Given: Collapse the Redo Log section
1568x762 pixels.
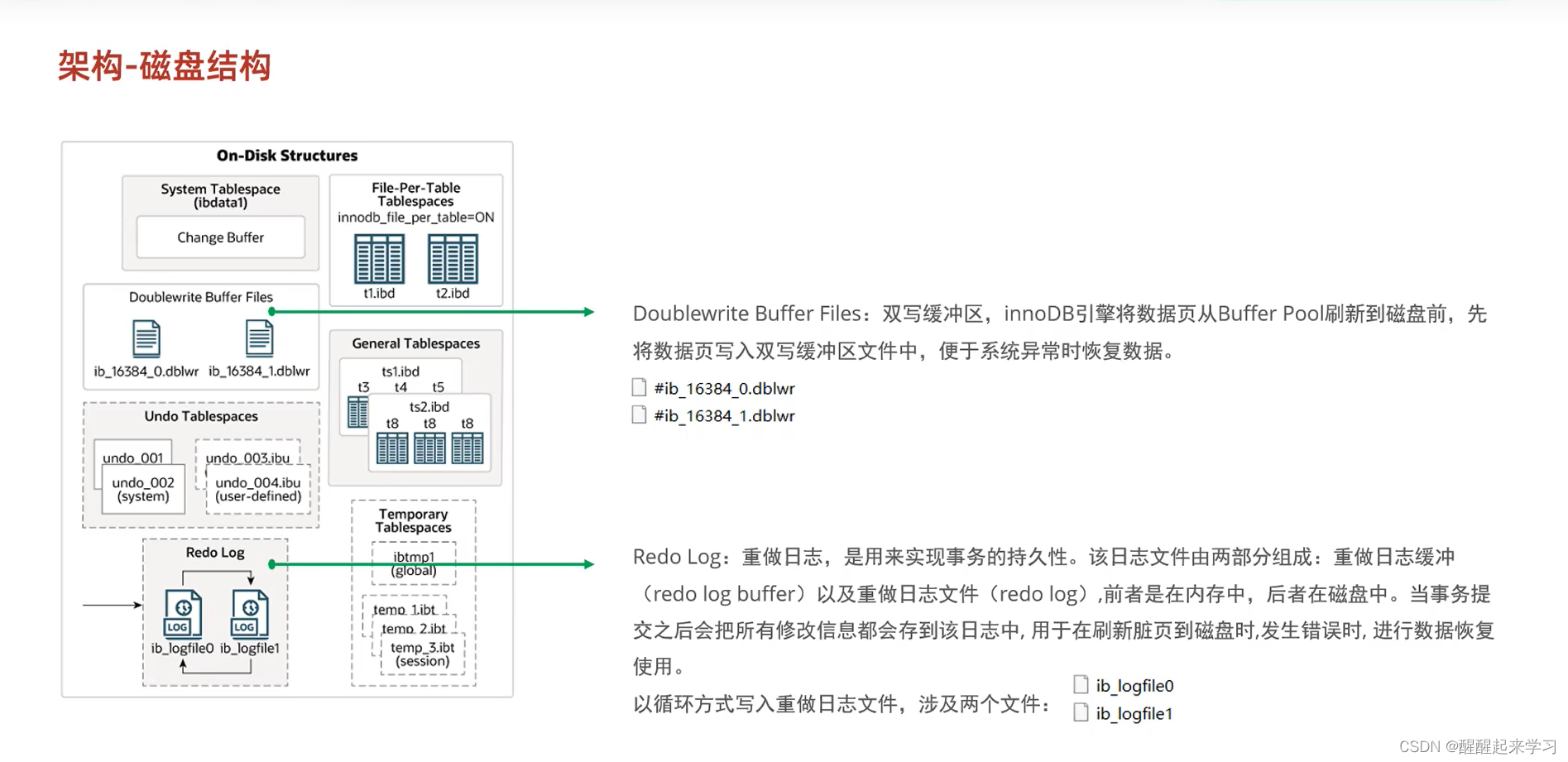Looking at the screenshot, I should pos(214,553).
